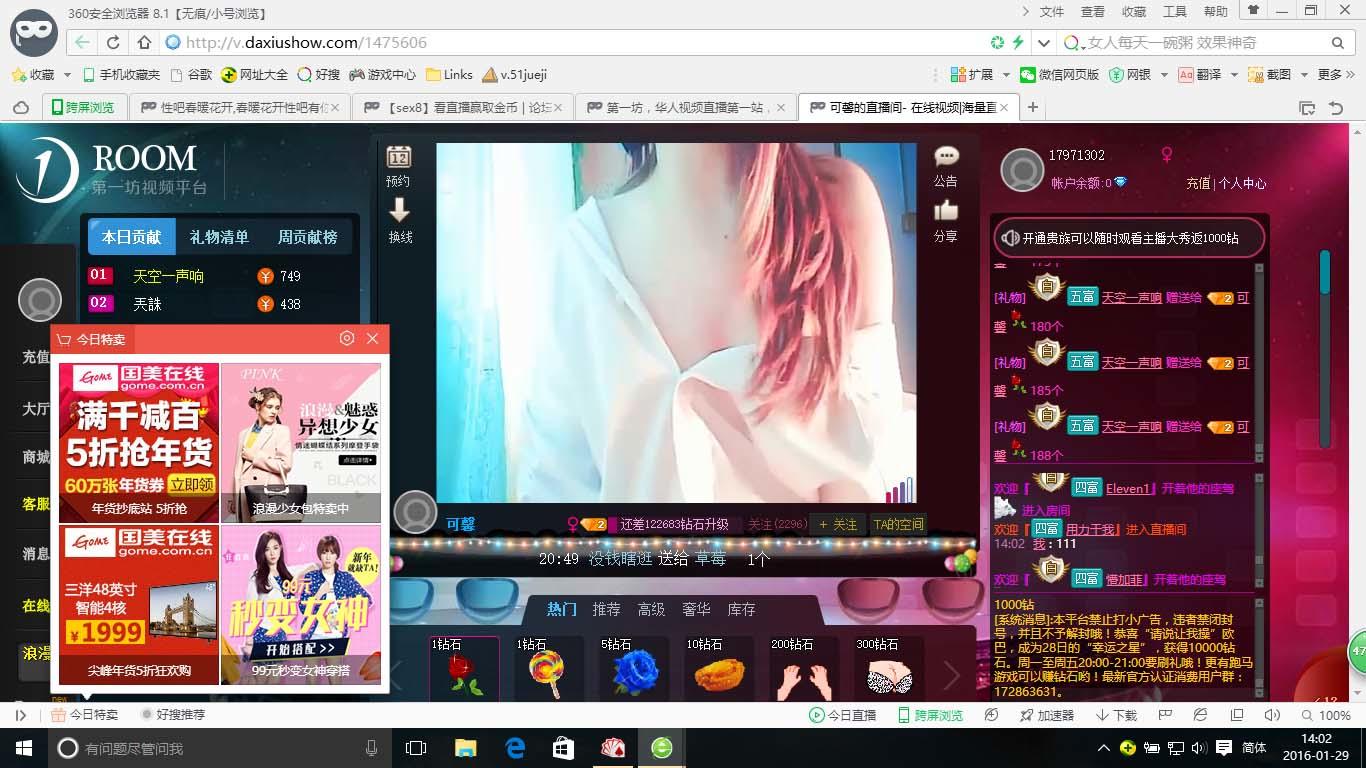1366x768 pixels.
Task: Click the 换线 switch-line arrow icon
Action: pos(399,210)
